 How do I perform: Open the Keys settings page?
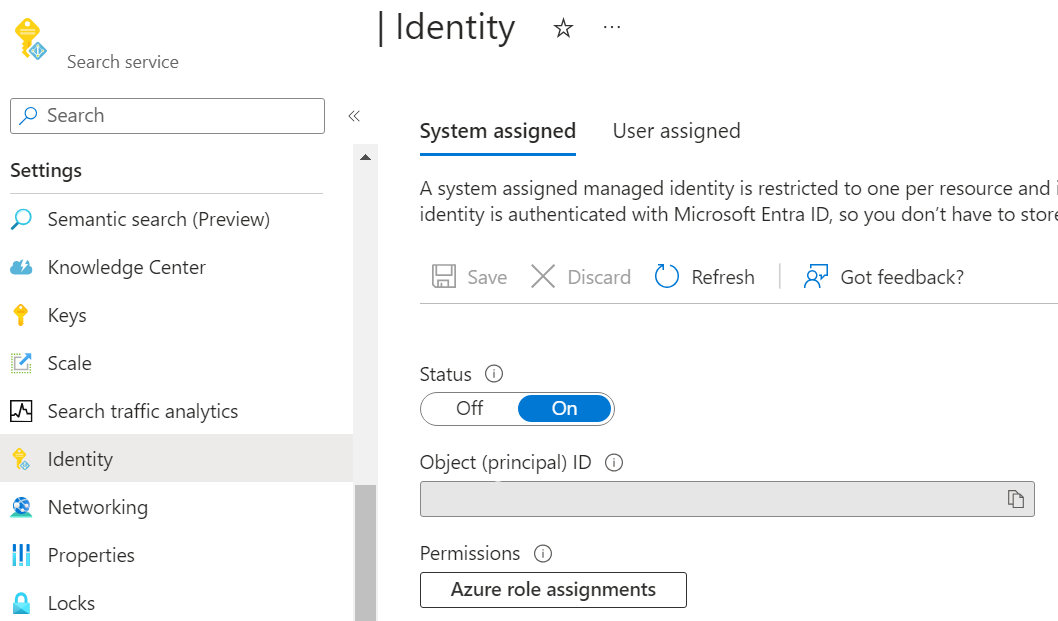[x=67, y=315]
